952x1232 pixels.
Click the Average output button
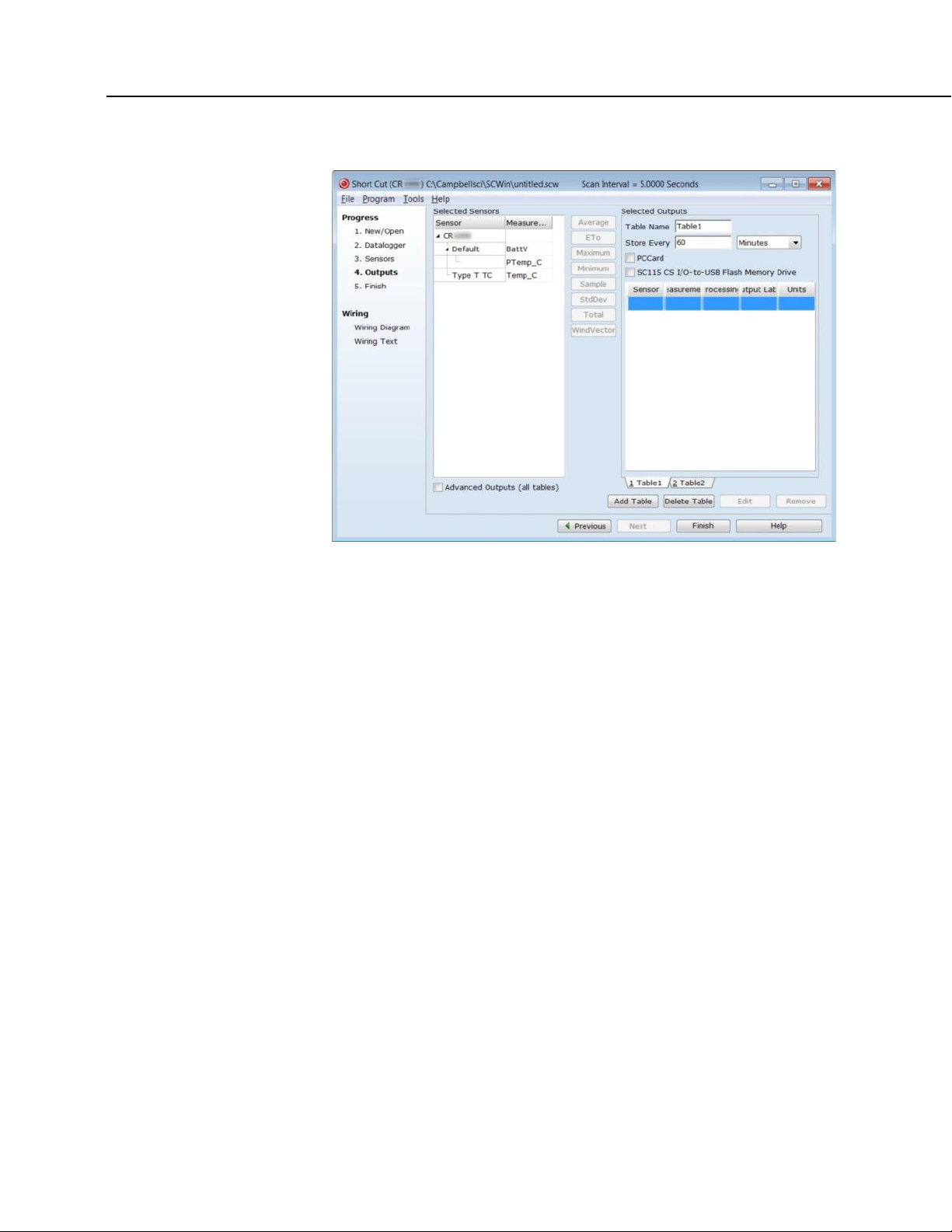[x=593, y=222]
